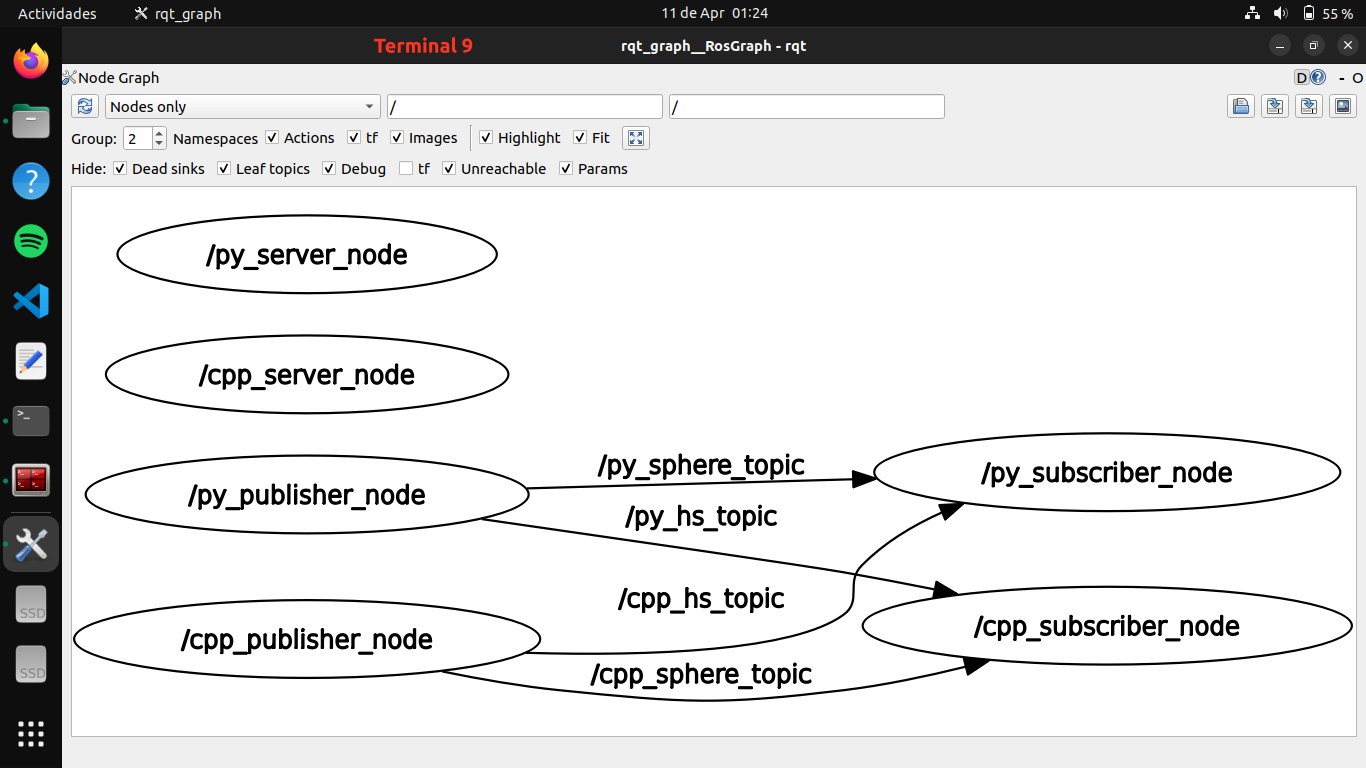Open Spotify from the dock
Image resolution: width=1366 pixels, height=768 pixels.
[31, 241]
